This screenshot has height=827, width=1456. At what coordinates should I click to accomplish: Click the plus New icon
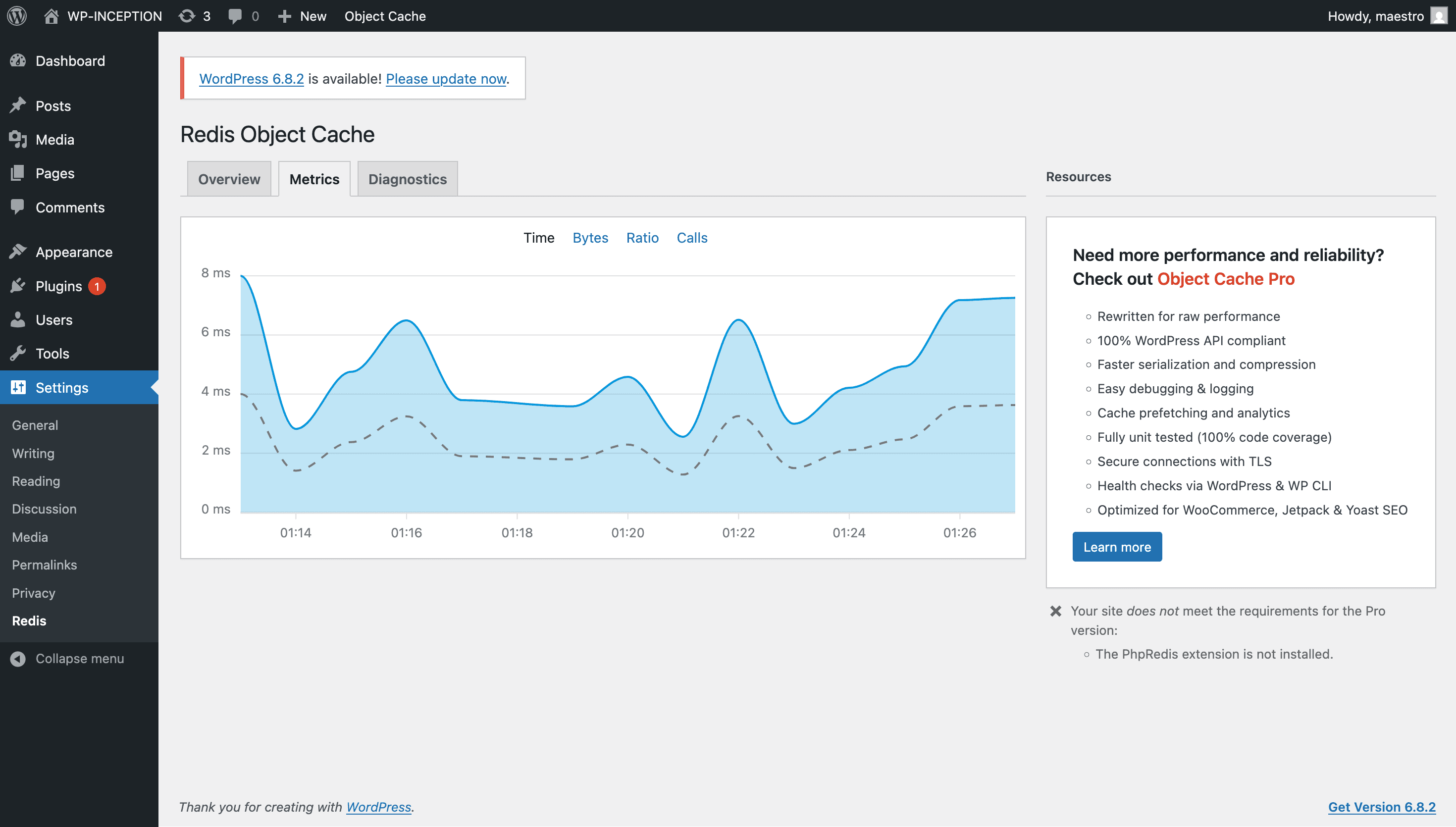pyautogui.click(x=284, y=16)
